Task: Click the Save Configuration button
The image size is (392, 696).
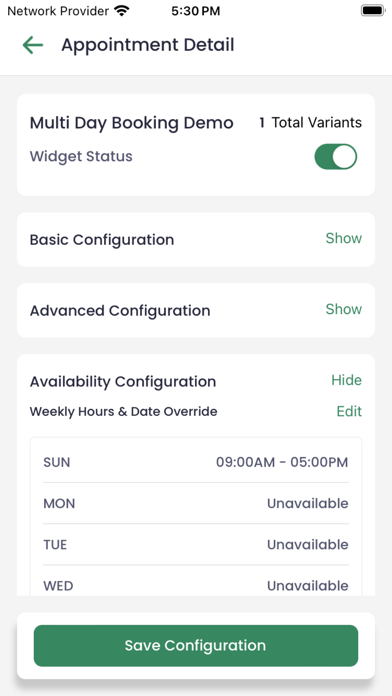Action: 196,645
